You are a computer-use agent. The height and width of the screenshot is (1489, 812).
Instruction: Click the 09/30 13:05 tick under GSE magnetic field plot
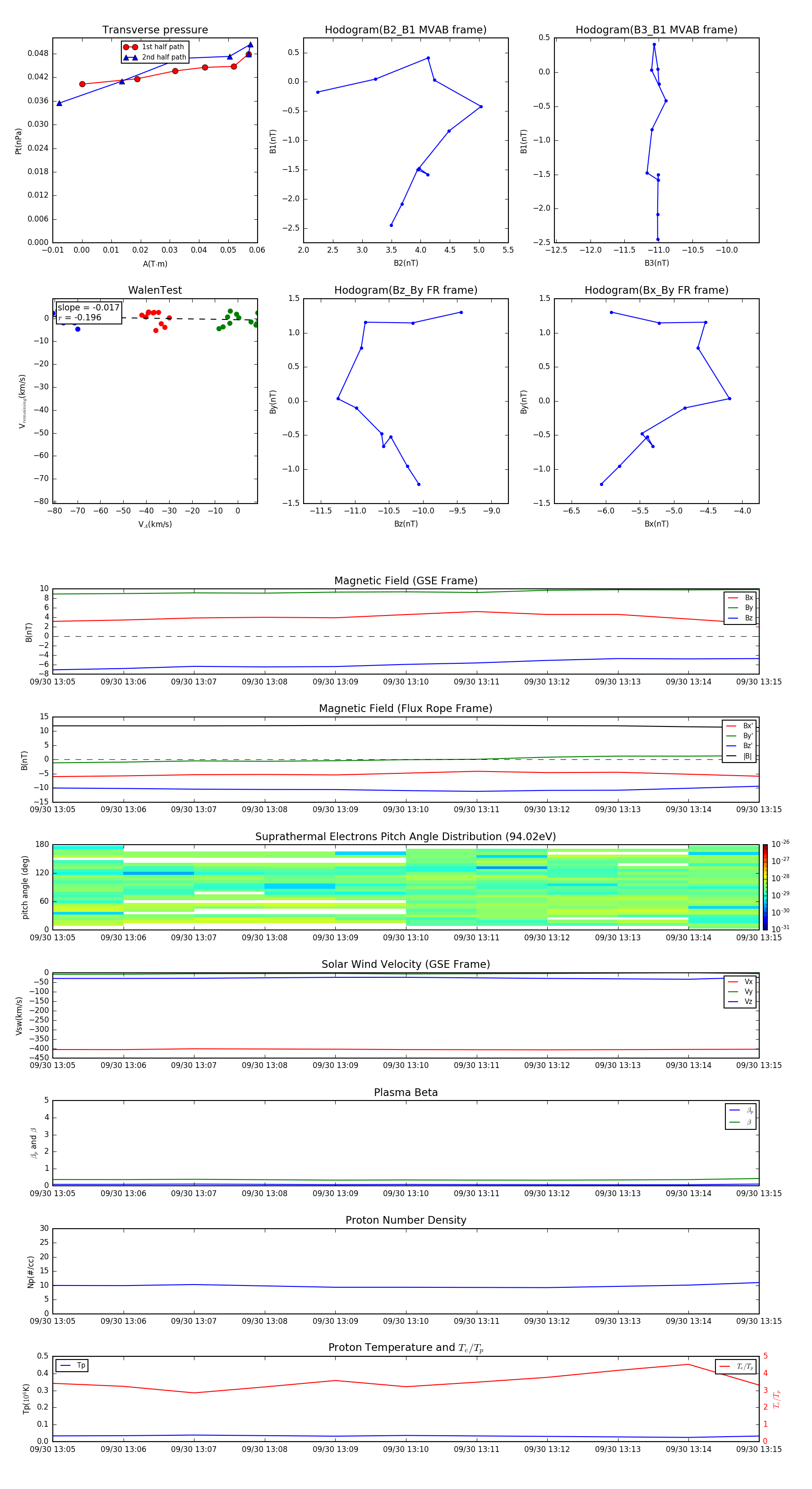pos(53,682)
